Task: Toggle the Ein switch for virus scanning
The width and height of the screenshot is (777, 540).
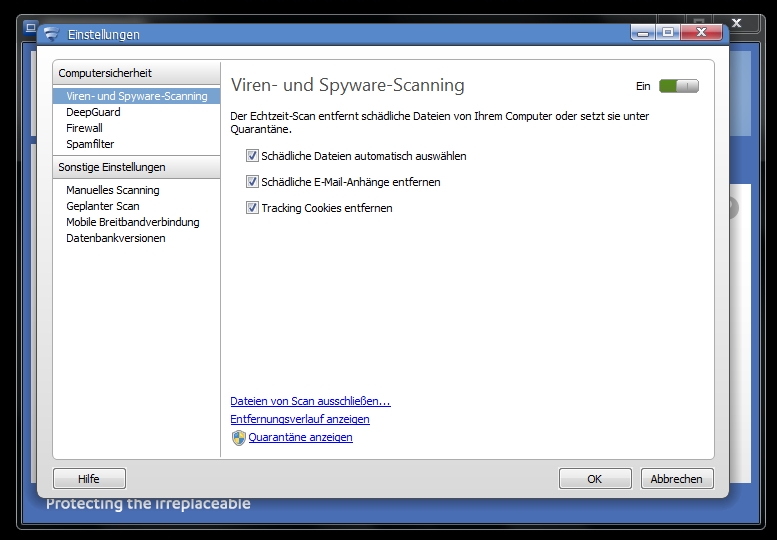Action: tap(678, 86)
